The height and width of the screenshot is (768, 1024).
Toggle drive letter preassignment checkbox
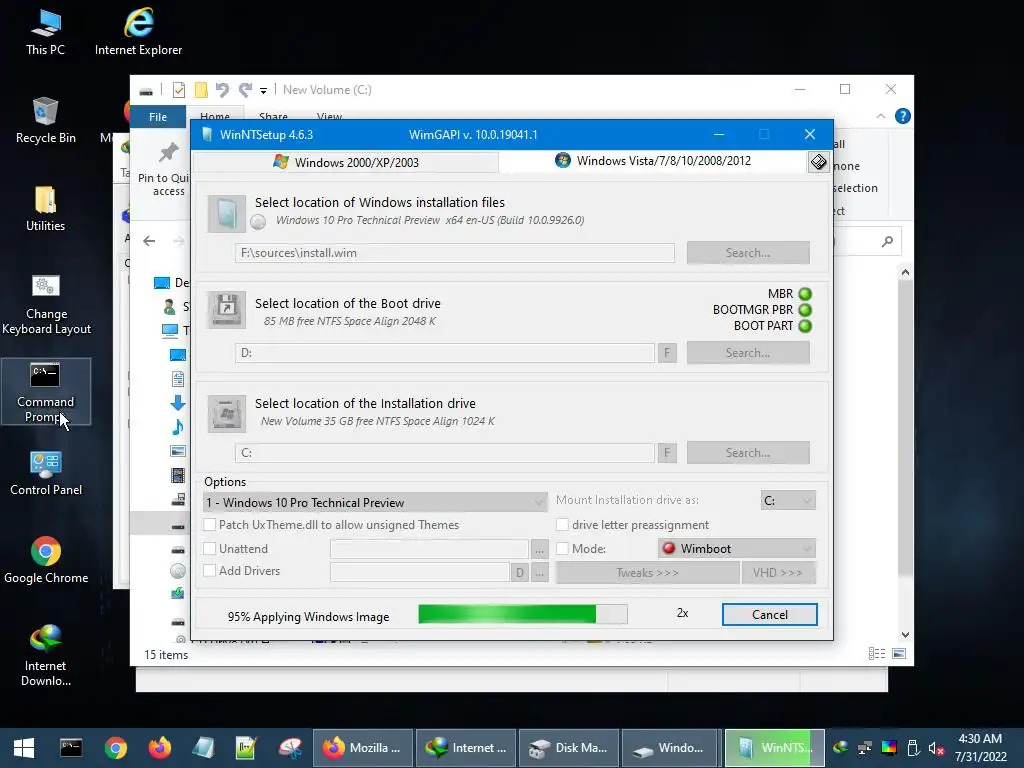(562, 525)
